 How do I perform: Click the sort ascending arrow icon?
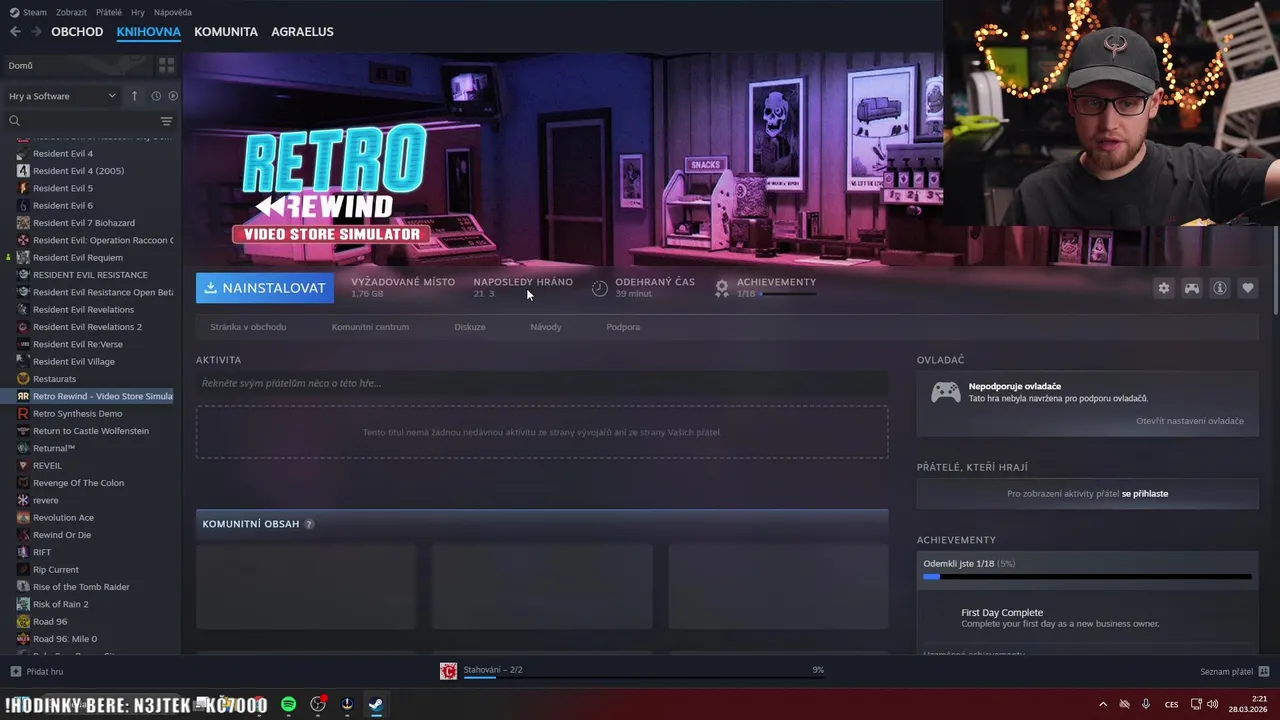point(135,96)
